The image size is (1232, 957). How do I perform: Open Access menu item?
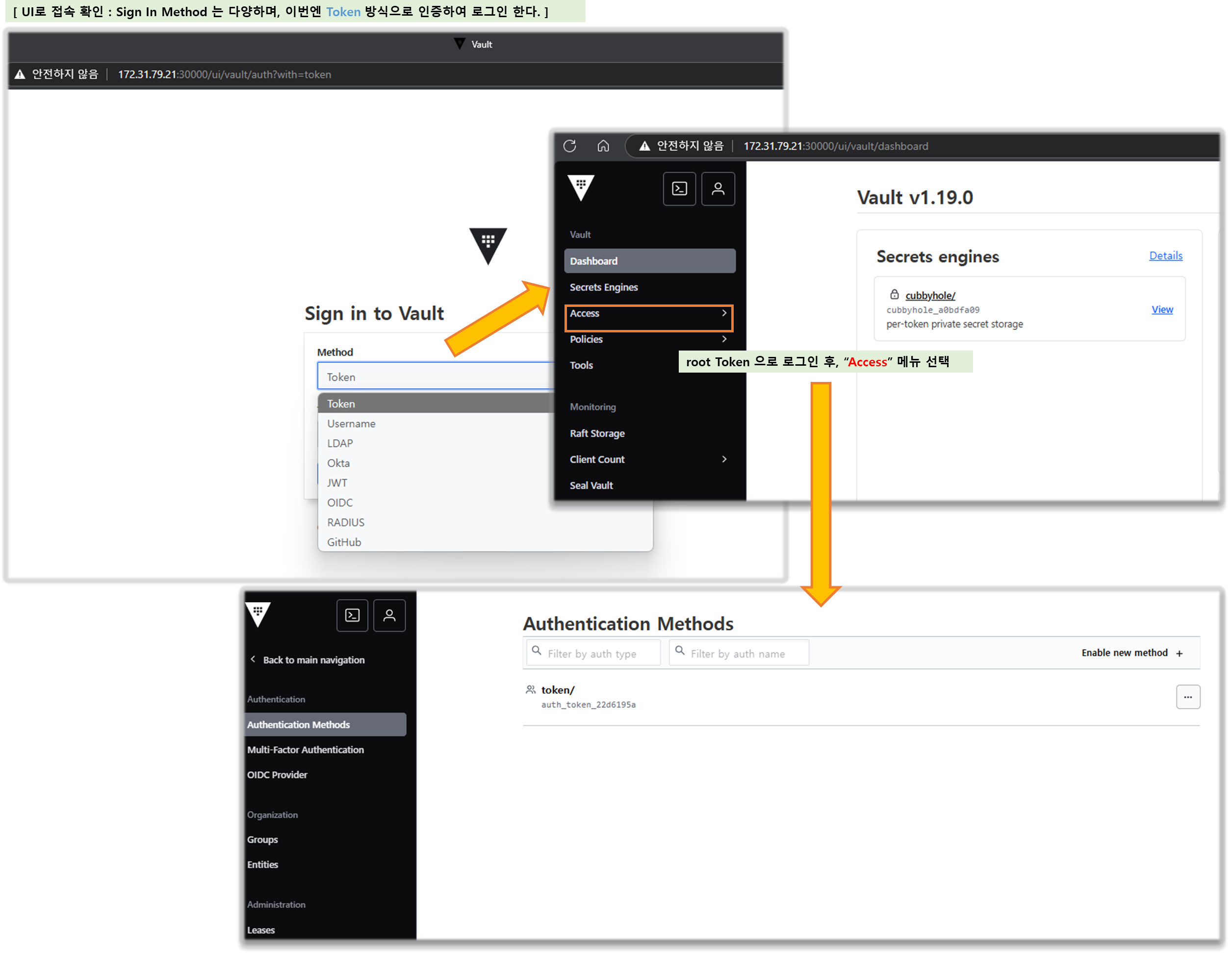click(x=649, y=314)
